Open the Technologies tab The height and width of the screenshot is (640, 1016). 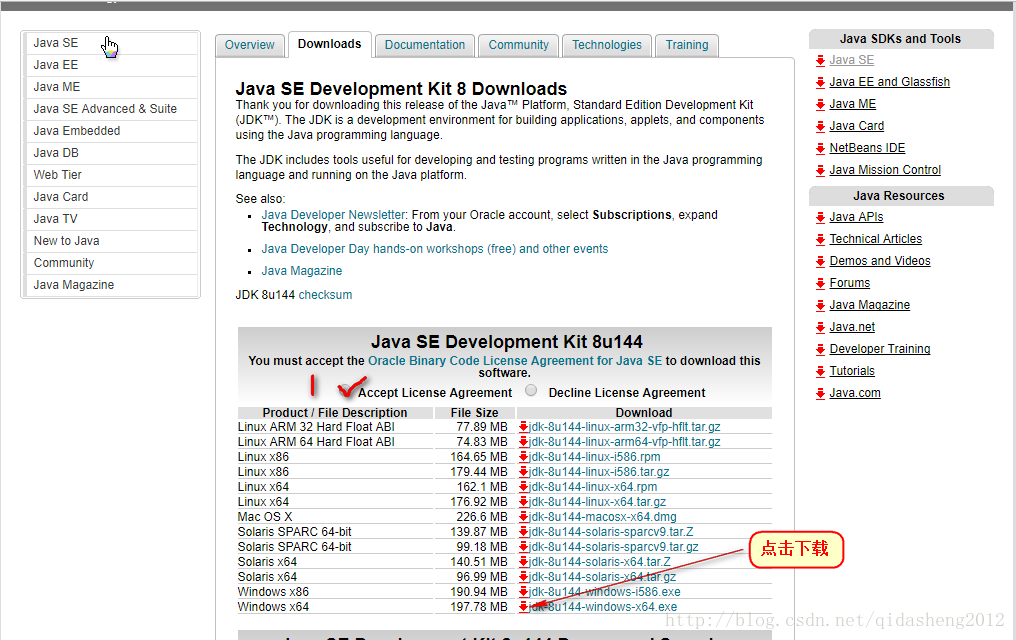pyautogui.click(x=606, y=45)
